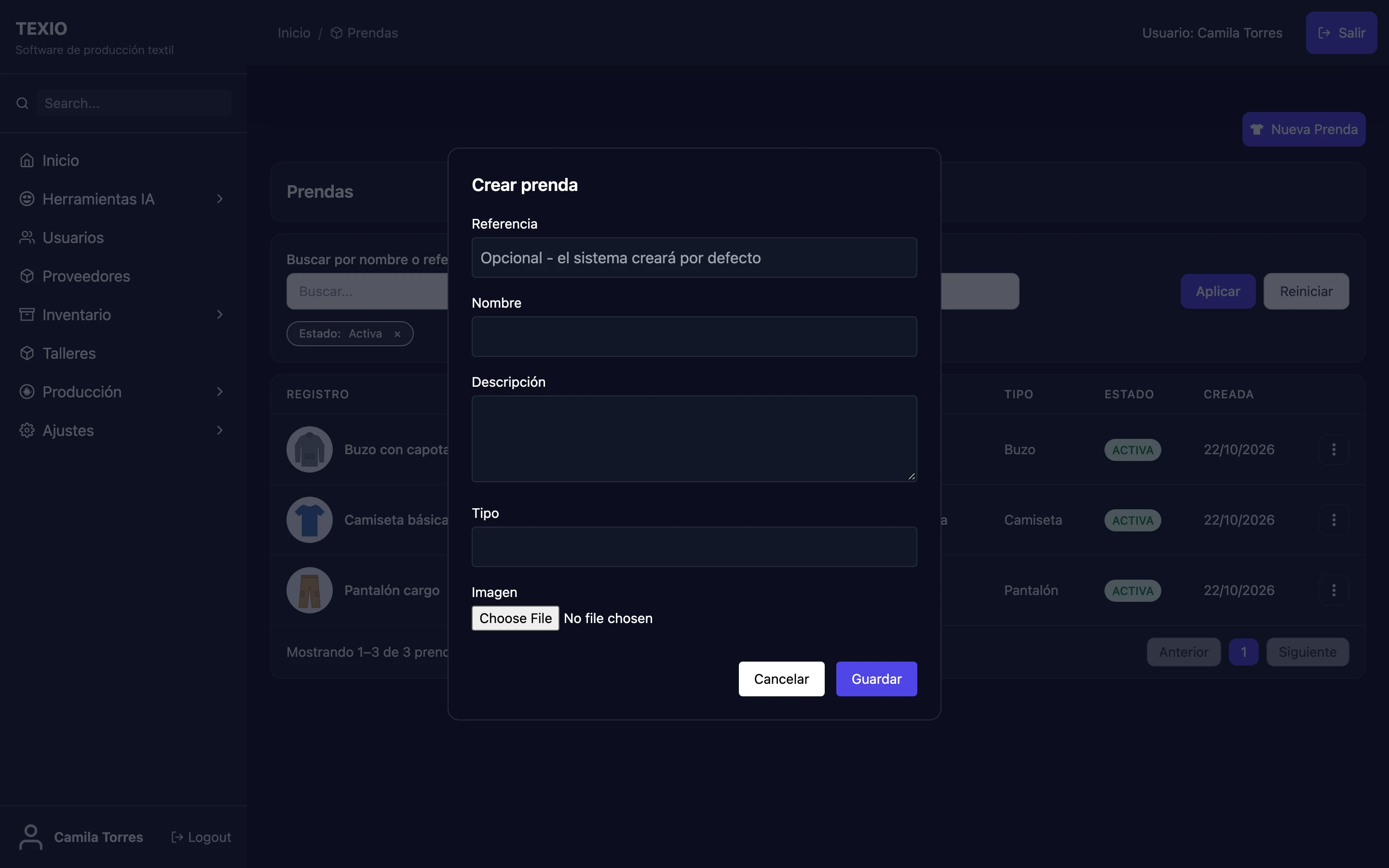Click the Camiseta básica thumbnail image

pyautogui.click(x=309, y=519)
